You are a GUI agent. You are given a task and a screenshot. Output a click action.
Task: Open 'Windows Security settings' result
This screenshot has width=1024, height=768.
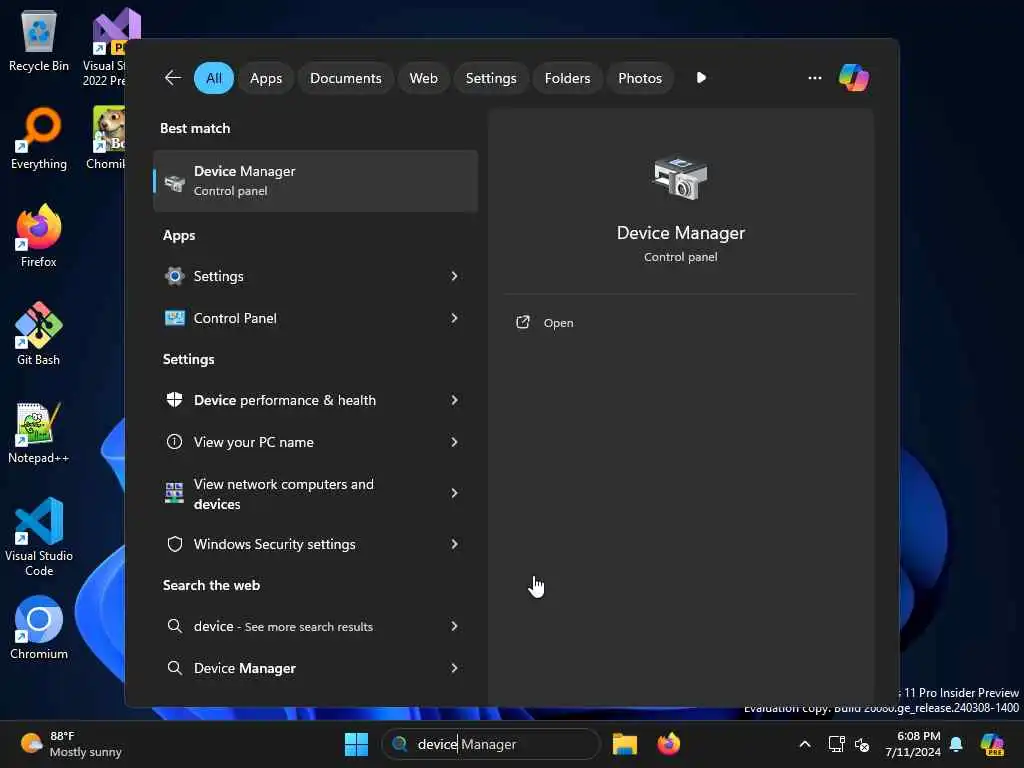click(315, 544)
